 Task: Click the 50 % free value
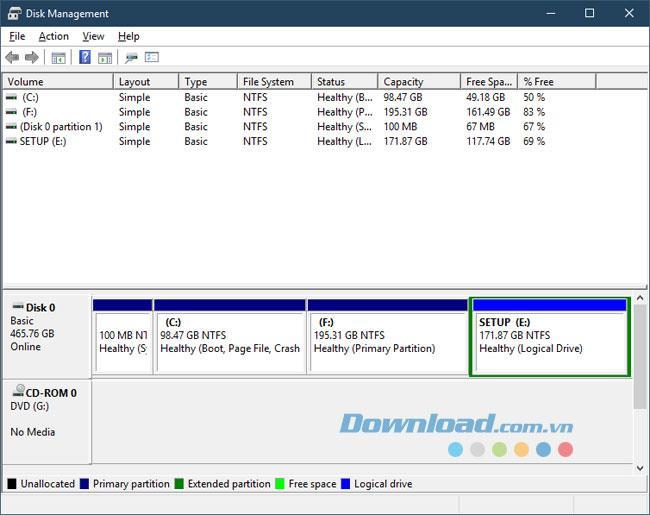click(x=534, y=97)
